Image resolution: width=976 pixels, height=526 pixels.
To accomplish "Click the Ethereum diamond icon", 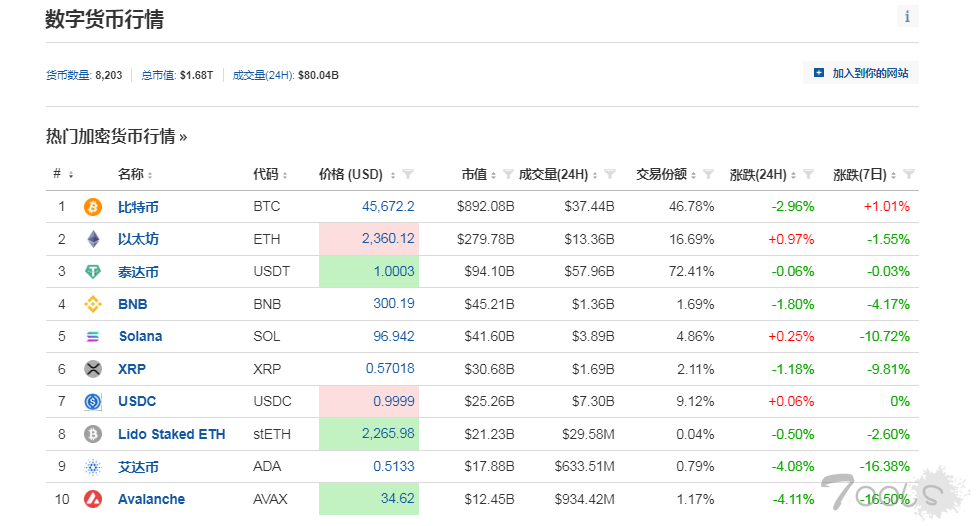I will [x=93, y=239].
